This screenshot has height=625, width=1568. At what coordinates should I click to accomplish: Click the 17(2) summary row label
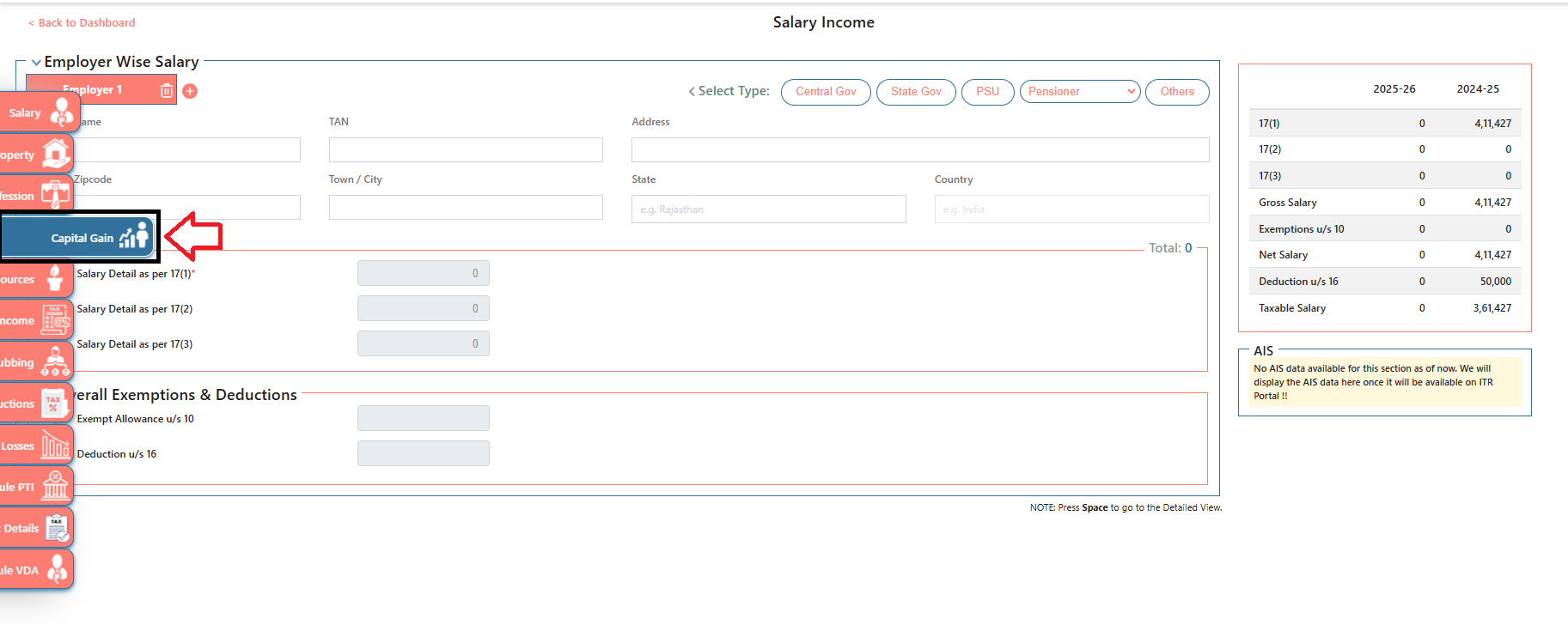click(x=1270, y=149)
